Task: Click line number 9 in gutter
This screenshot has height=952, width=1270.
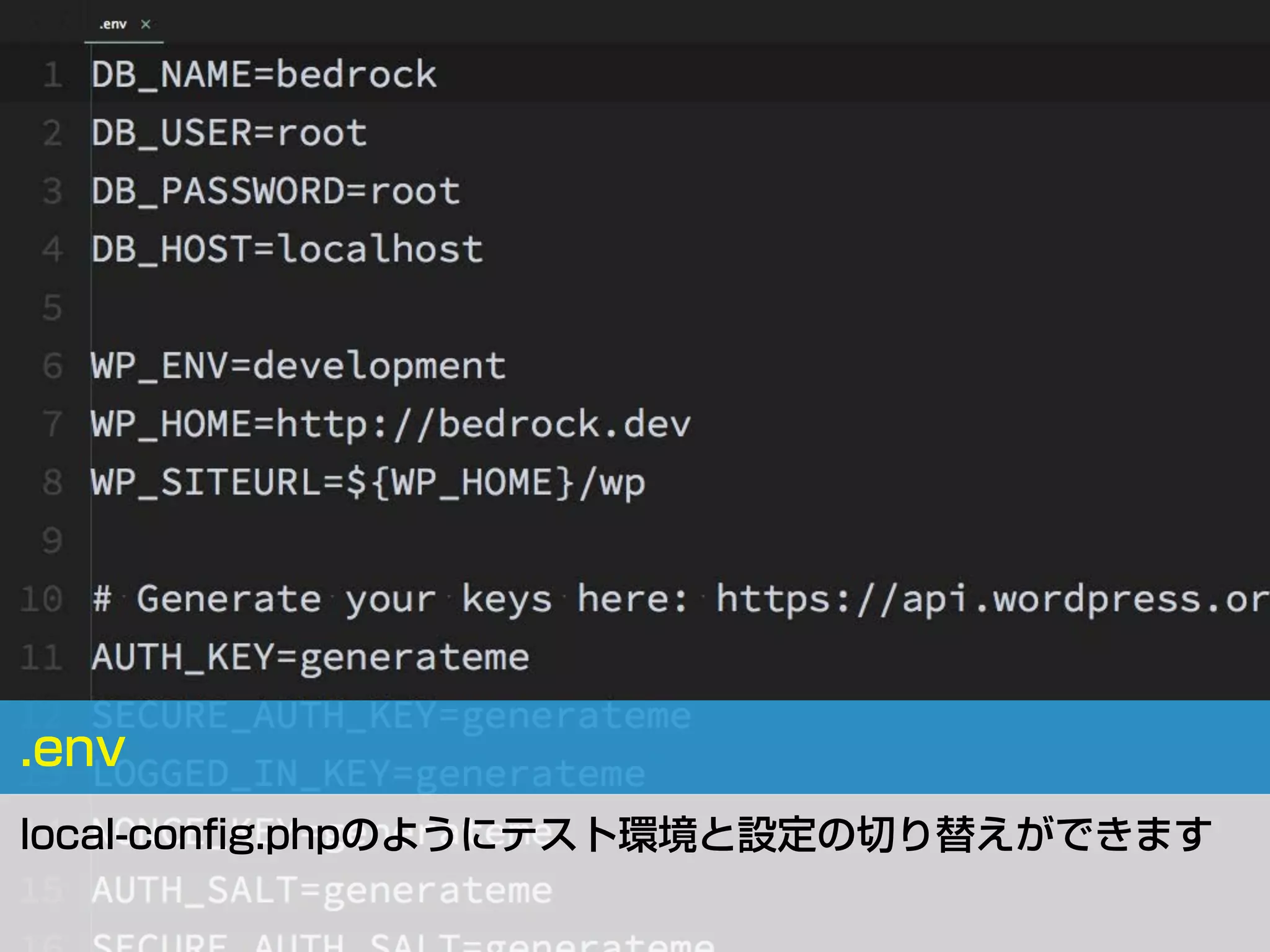Action: 53,541
